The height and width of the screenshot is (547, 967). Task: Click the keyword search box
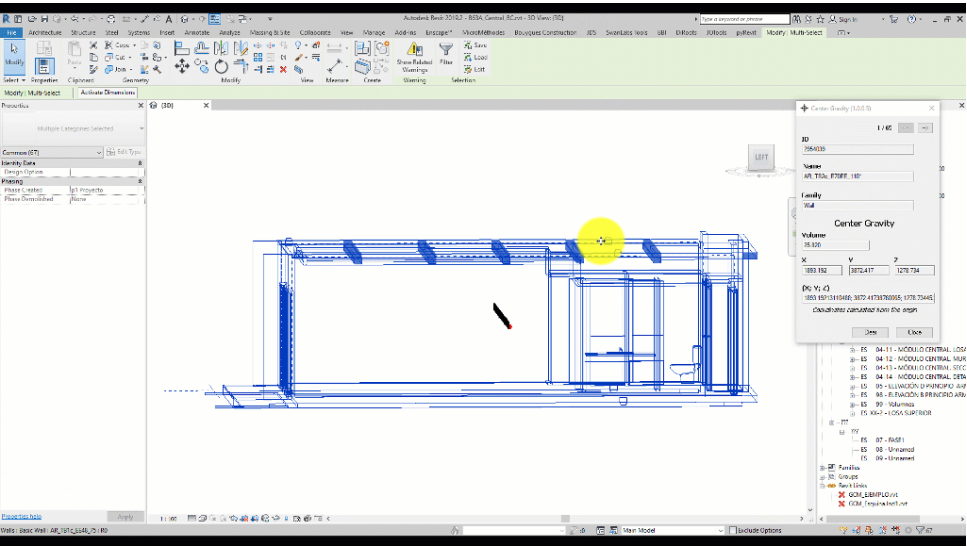[744, 19]
